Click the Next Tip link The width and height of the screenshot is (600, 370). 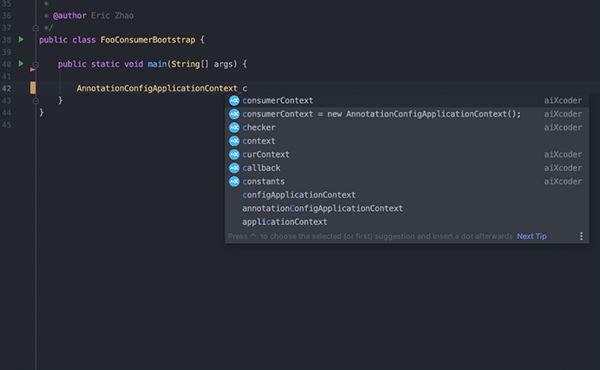[x=532, y=236]
